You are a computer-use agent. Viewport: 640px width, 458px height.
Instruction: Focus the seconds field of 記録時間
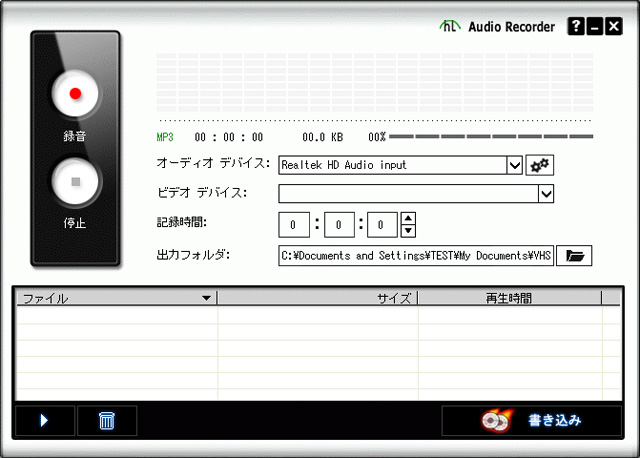click(x=382, y=225)
